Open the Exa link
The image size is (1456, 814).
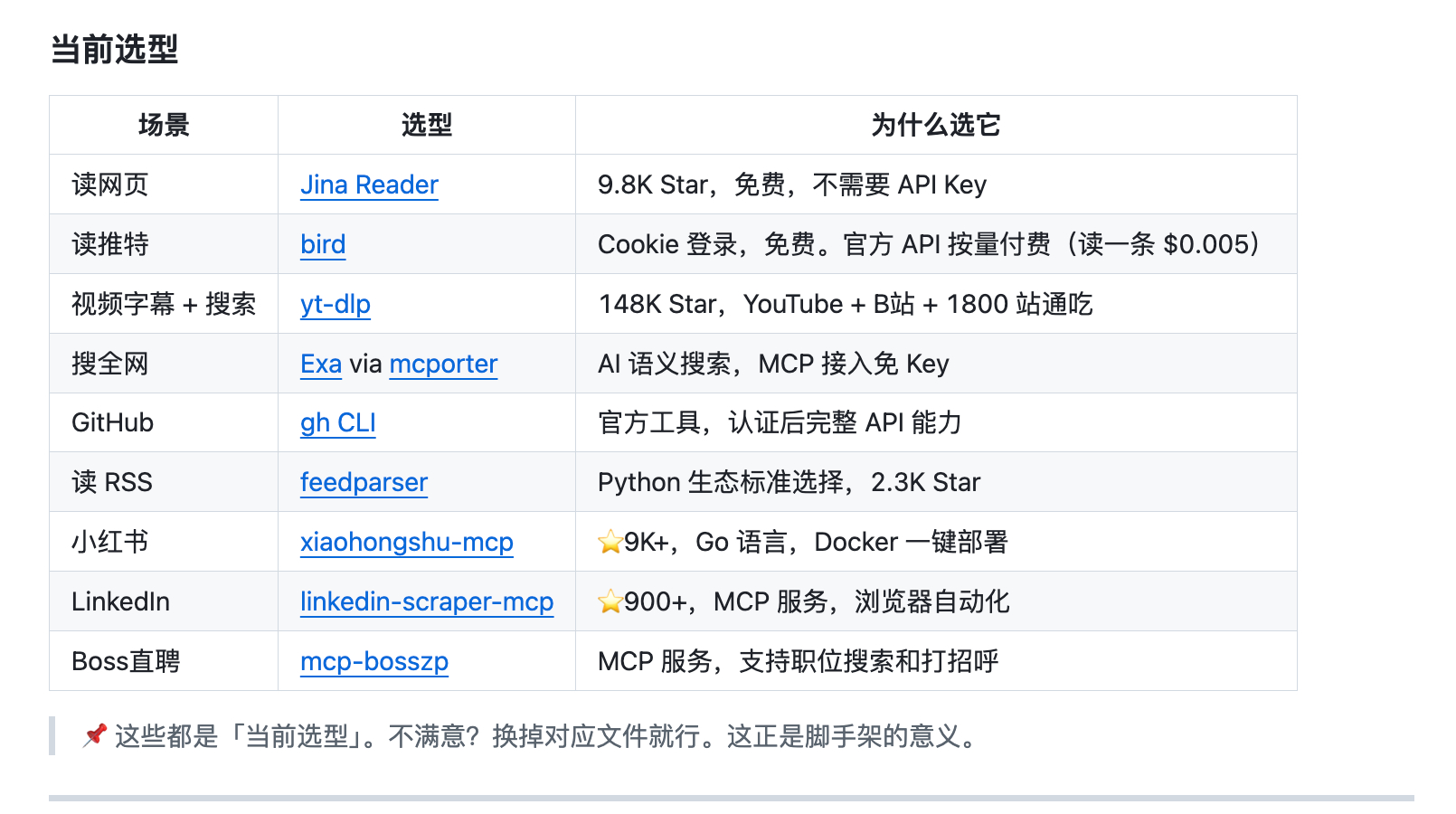(x=321, y=364)
